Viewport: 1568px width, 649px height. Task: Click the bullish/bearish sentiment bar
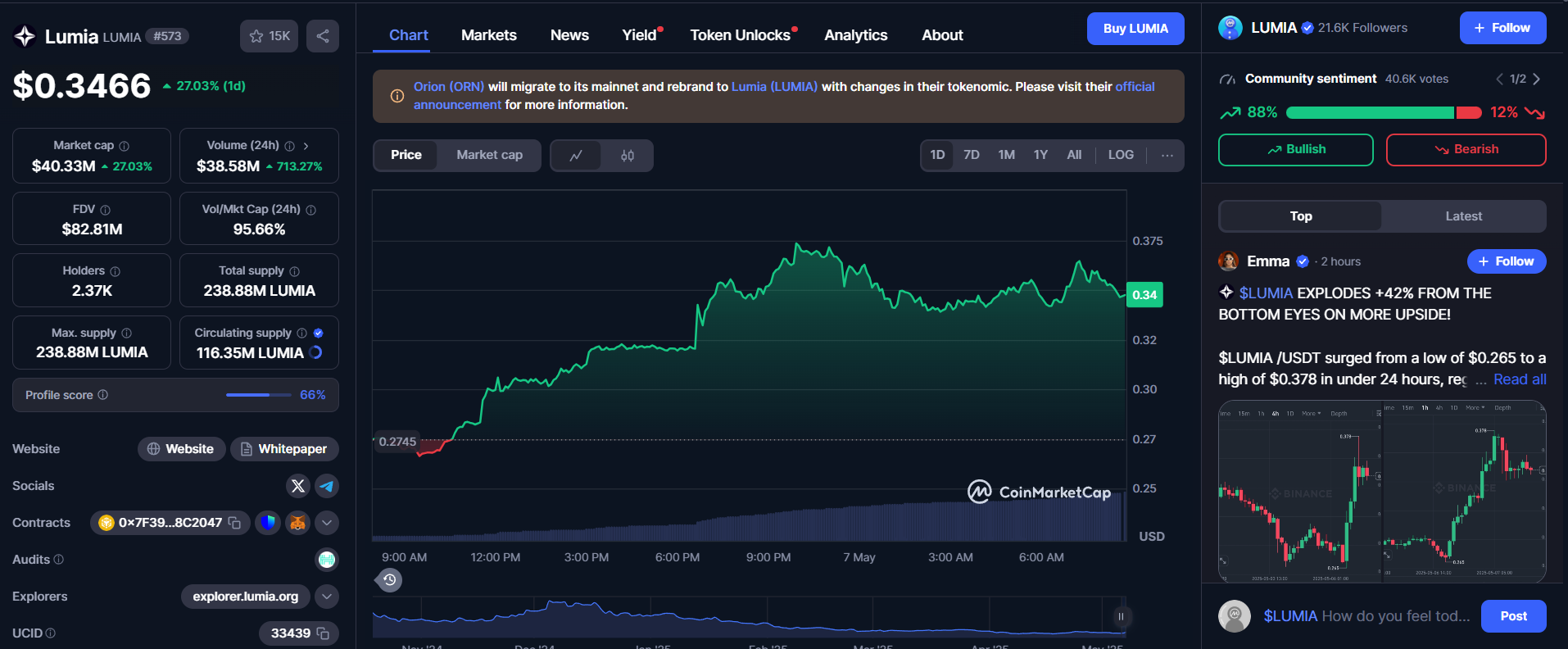pyautogui.click(x=1384, y=113)
